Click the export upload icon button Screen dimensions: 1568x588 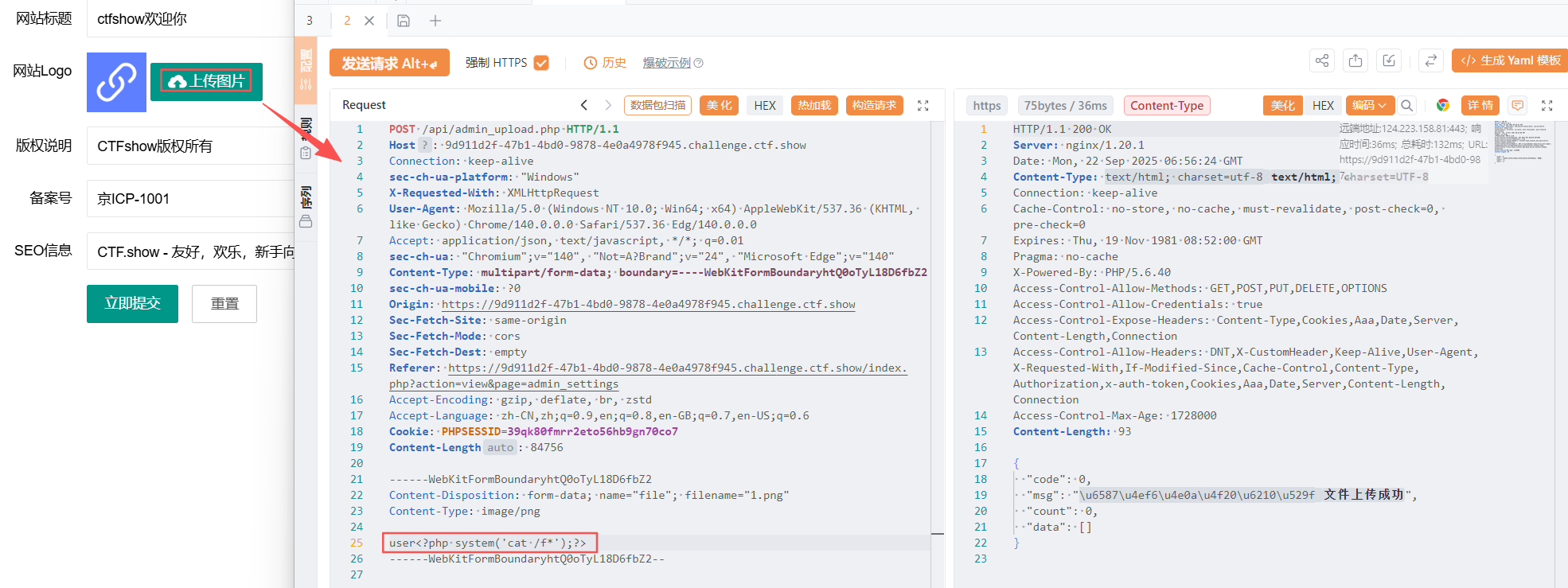[1355, 60]
